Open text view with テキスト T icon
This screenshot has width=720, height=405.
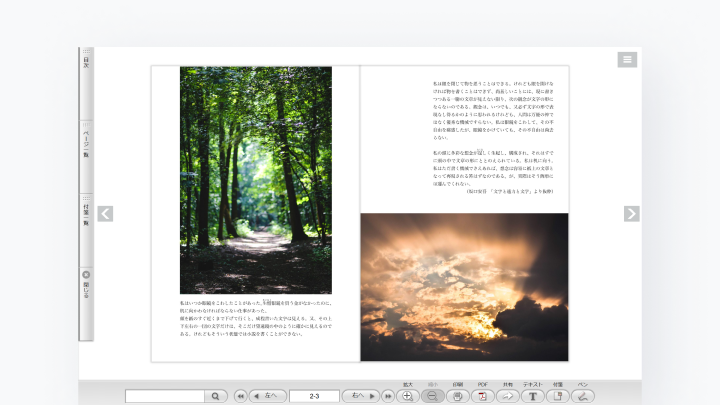click(533, 396)
